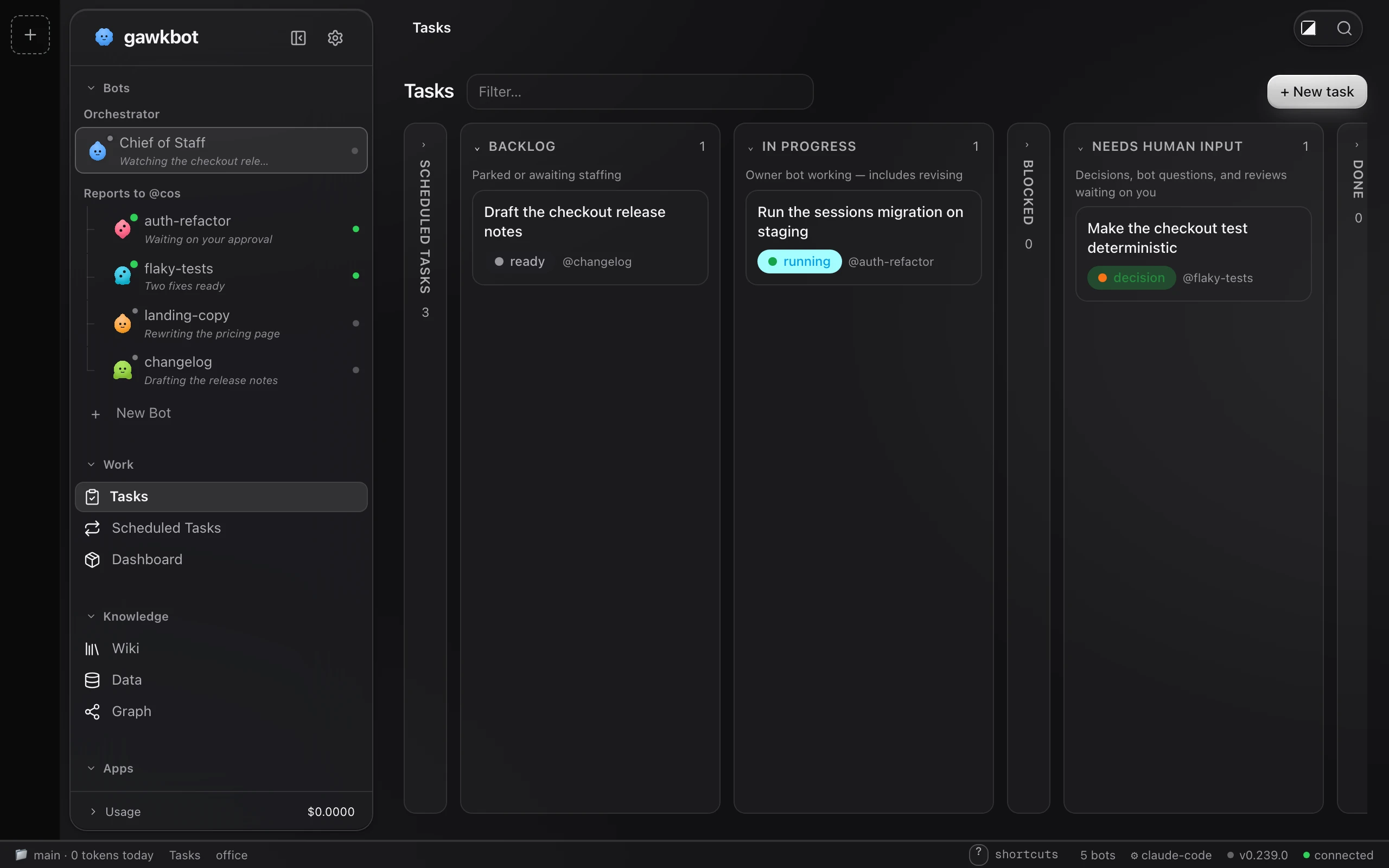Image resolution: width=1389 pixels, height=868 pixels.
Task: Open the Dashboard sidebar item
Action: 221,560
